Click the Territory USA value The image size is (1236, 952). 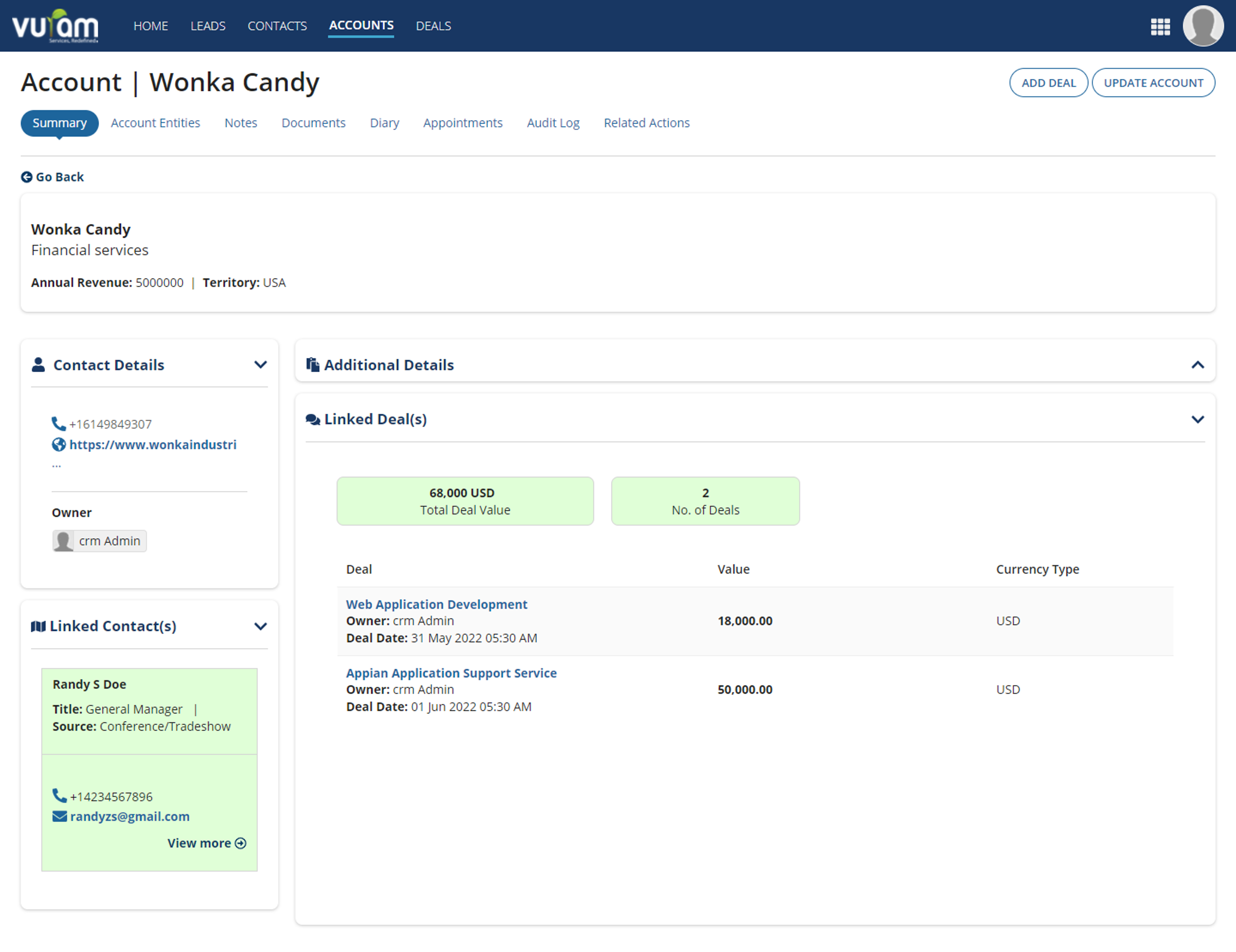click(274, 282)
